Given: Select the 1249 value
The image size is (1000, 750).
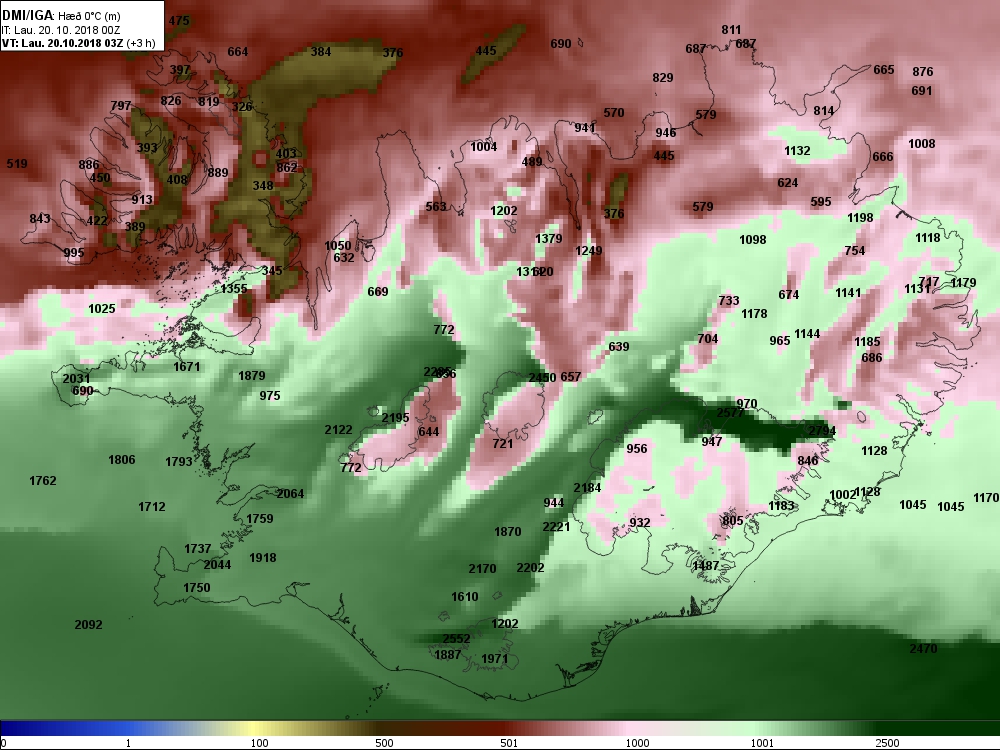Looking at the screenshot, I should tap(589, 251).
